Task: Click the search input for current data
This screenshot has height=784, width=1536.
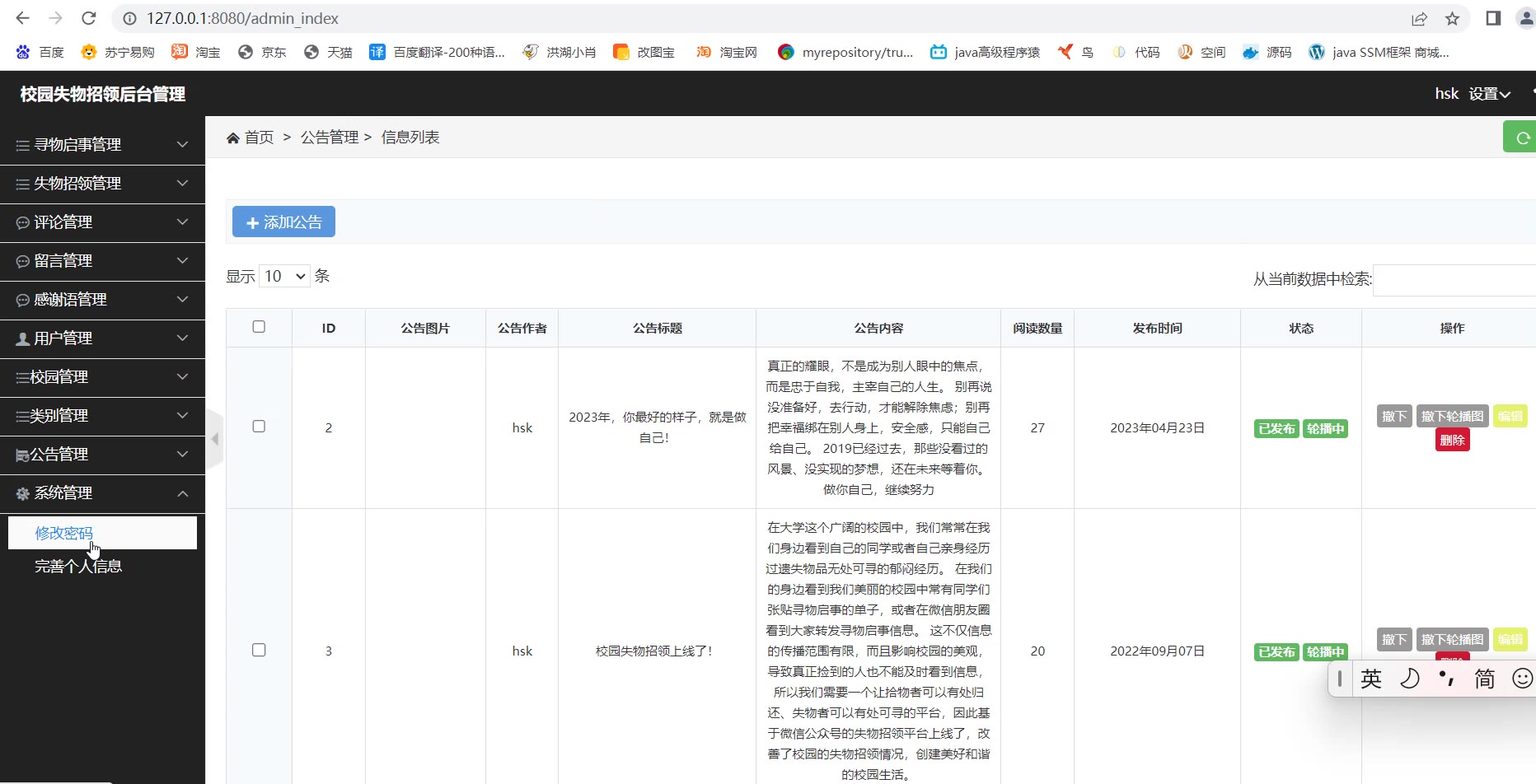Action: [x=1454, y=280]
